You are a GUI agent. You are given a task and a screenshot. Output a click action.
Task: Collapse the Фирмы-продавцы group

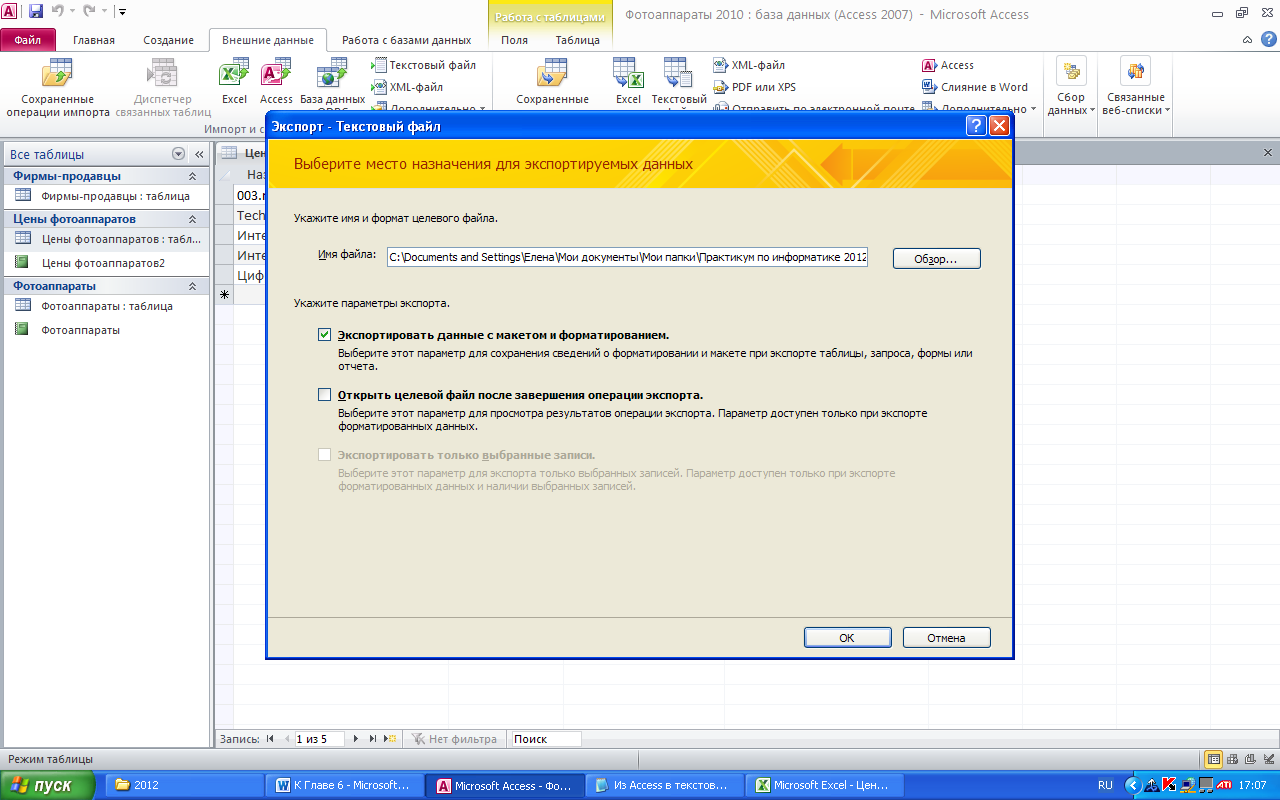click(x=192, y=176)
